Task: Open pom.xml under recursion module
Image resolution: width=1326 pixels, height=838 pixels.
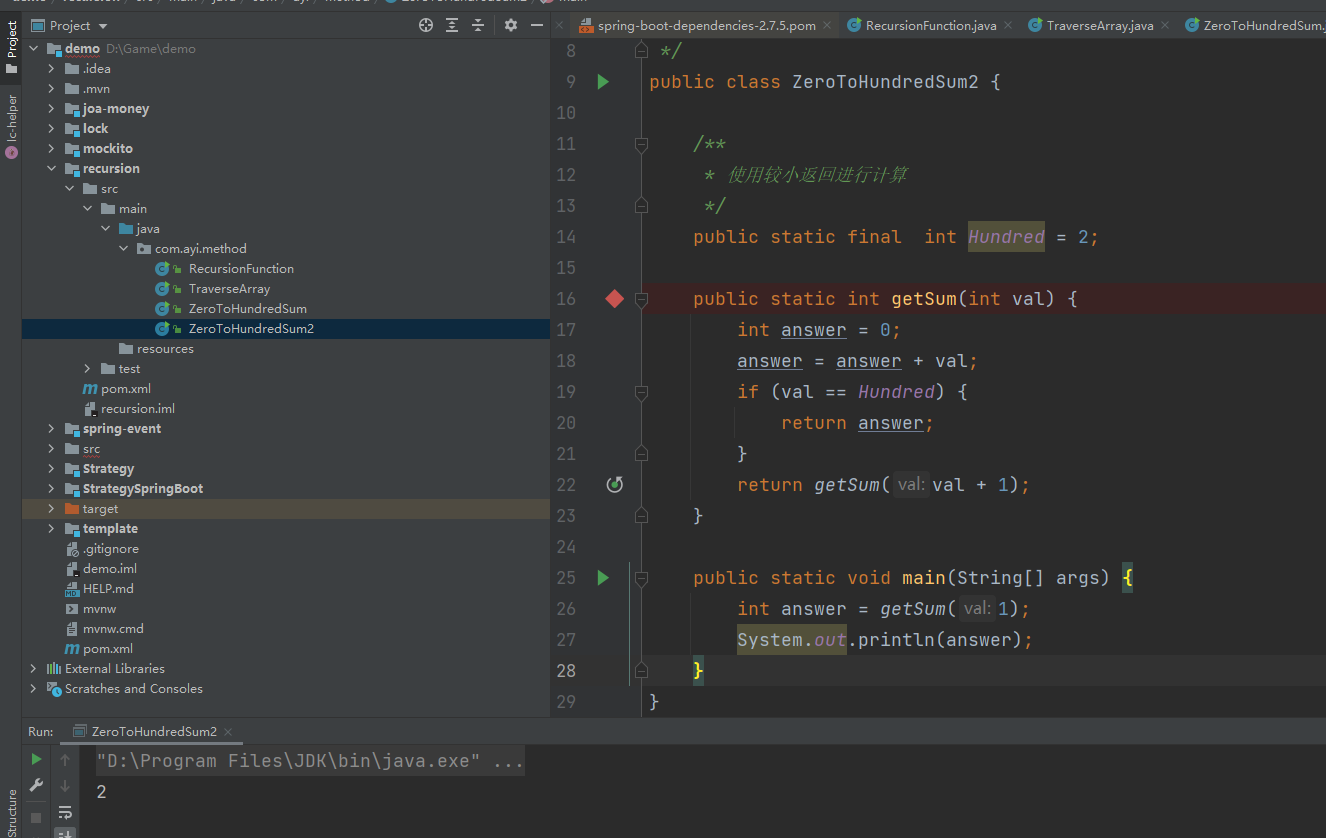Action: point(125,389)
